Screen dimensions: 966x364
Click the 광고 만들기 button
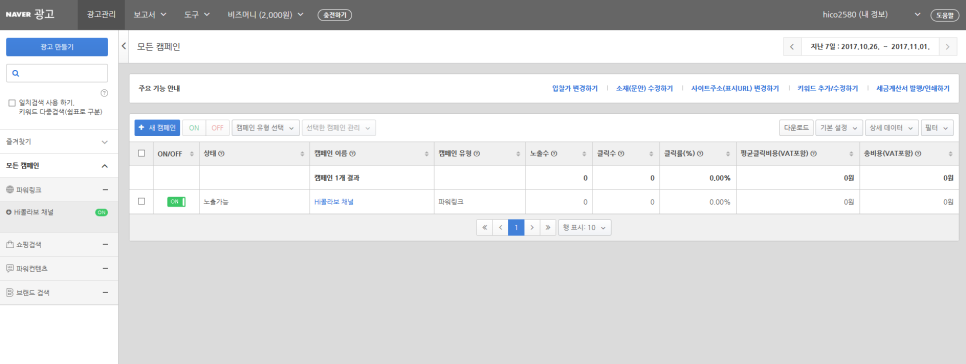[x=57, y=47]
